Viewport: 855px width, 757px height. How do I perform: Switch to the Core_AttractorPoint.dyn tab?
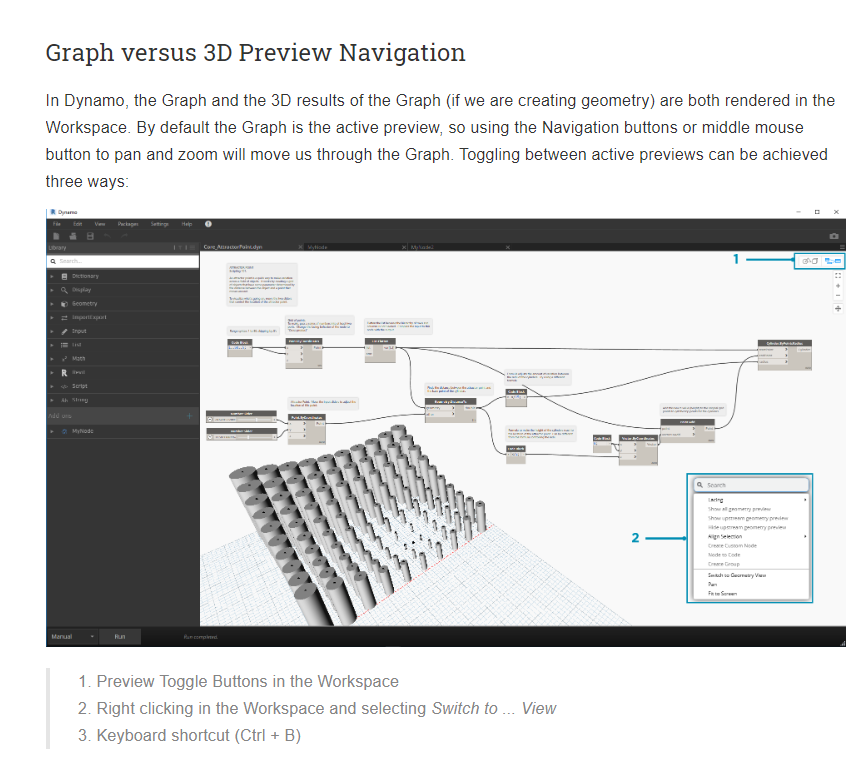[x=233, y=247]
